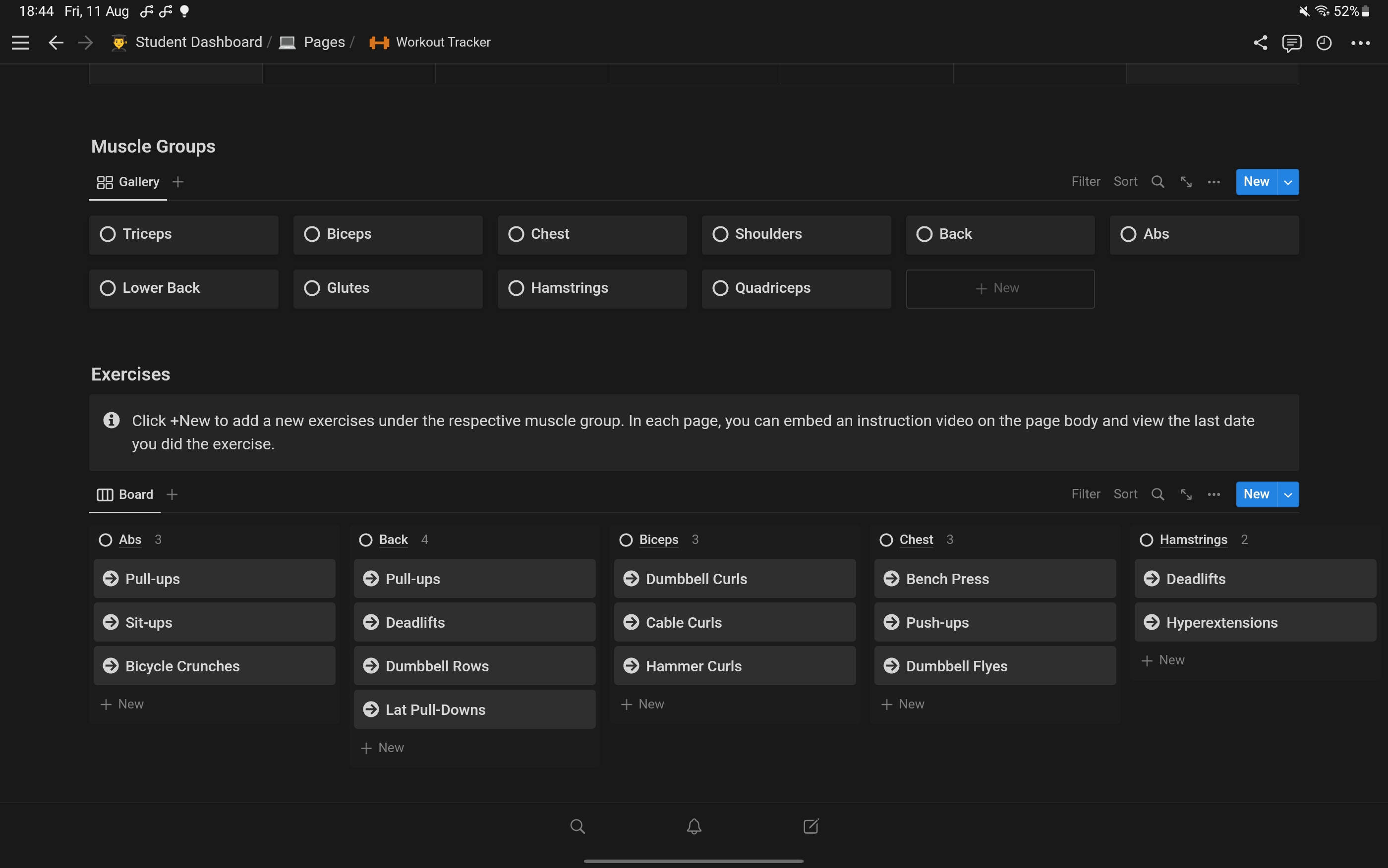Select the Board view tab
This screenshot has width=1388, height=868.
pyautogui.click(x=125, y=494)
